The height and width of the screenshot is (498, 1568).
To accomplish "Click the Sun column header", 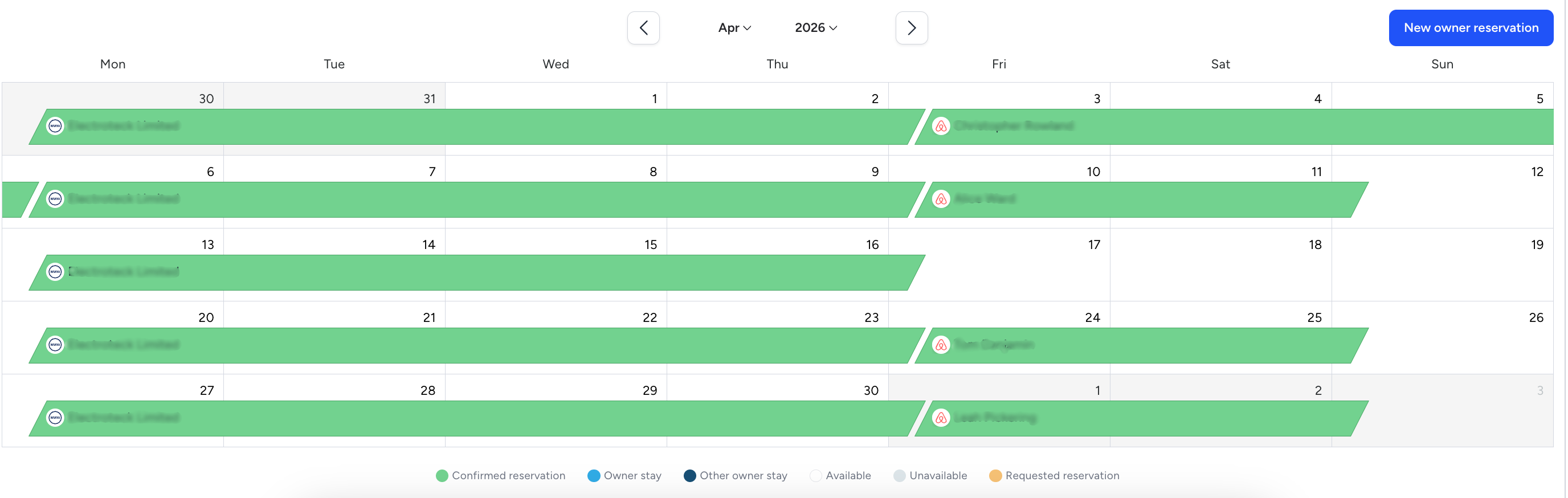I will (1442, 64).
